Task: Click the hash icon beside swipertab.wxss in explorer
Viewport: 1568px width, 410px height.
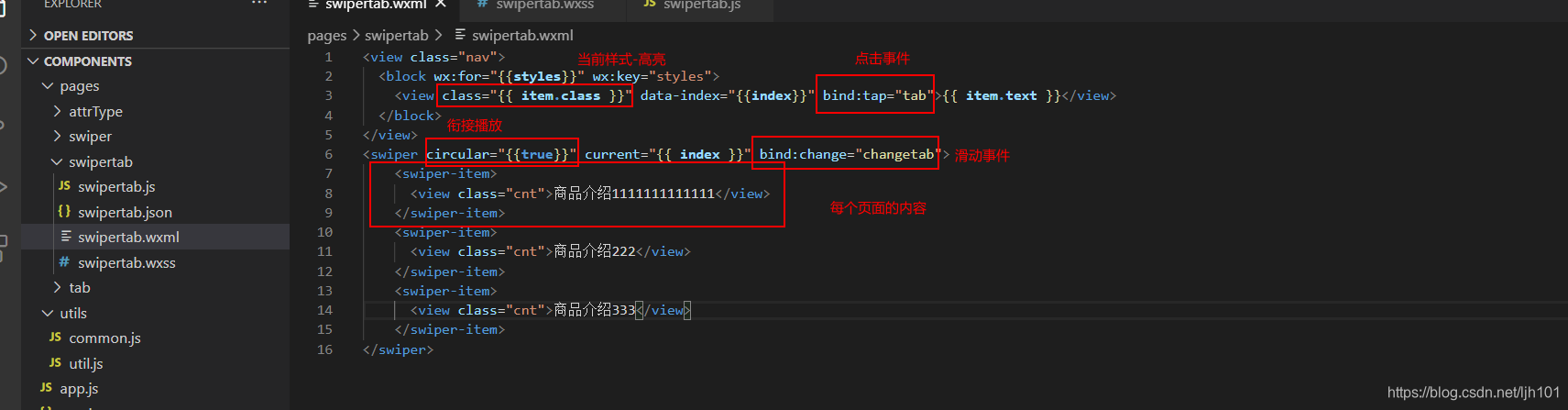Action: click(64, 262)
